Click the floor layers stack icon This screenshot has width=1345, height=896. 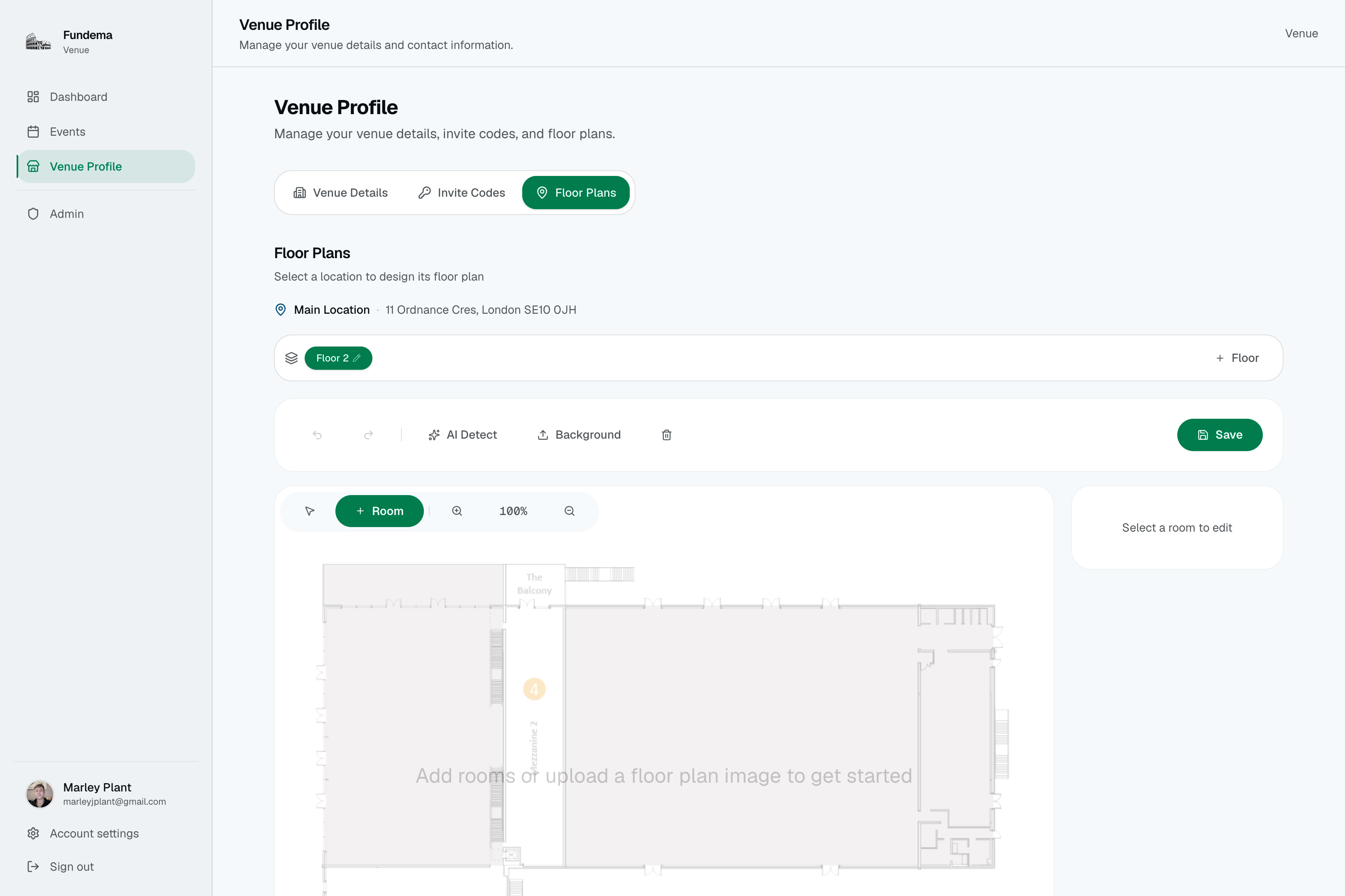[x=291, y=358]
